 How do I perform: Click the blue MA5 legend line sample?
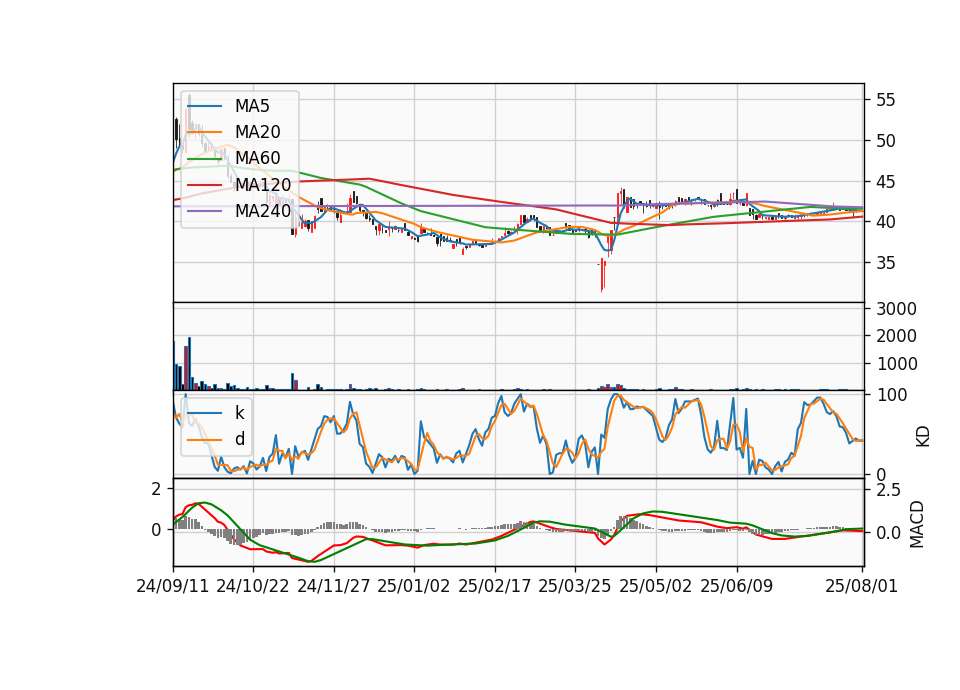pyautogui.click(x=204, y=106)
